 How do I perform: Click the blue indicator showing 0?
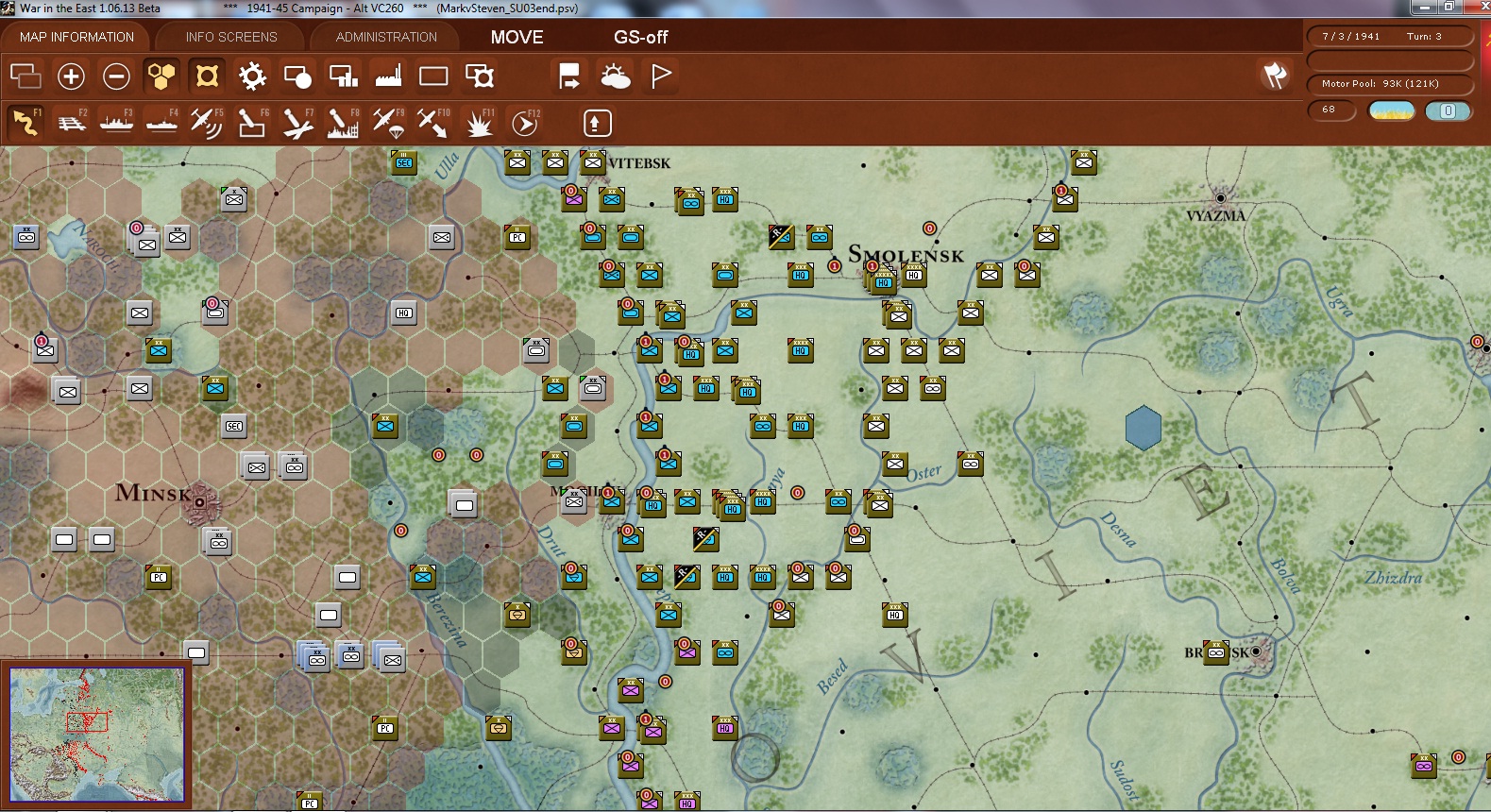point(1448,110)
